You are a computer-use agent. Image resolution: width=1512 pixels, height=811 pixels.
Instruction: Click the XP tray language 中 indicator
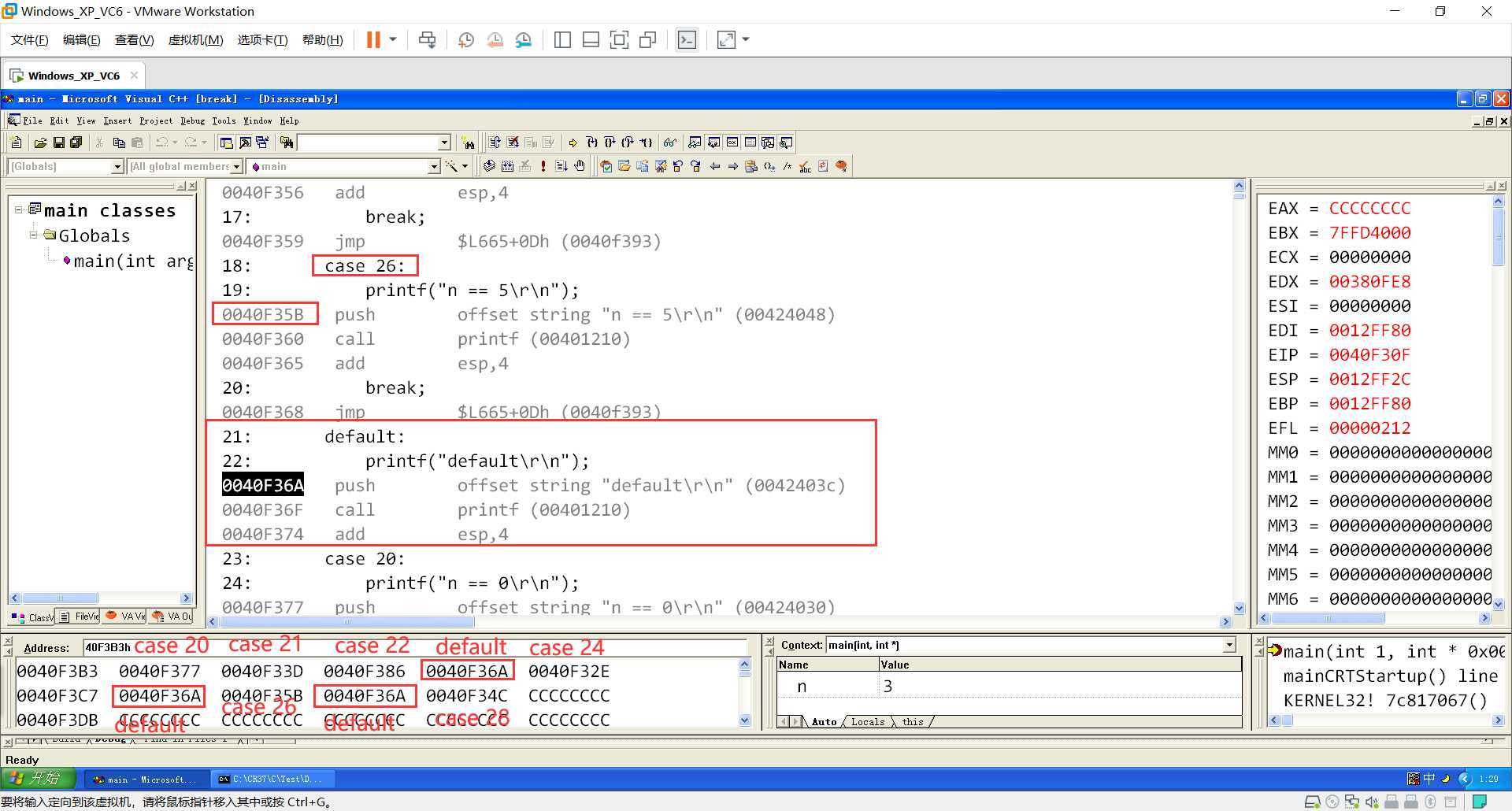pos(1429,778)
